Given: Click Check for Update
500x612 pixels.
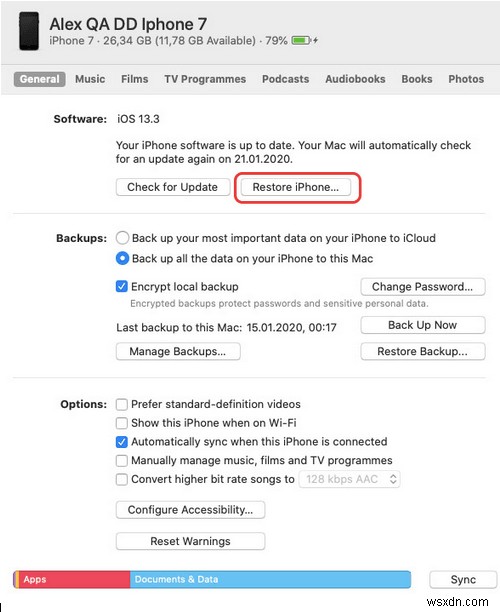Looking at the screenshot, I should (173, 187).
